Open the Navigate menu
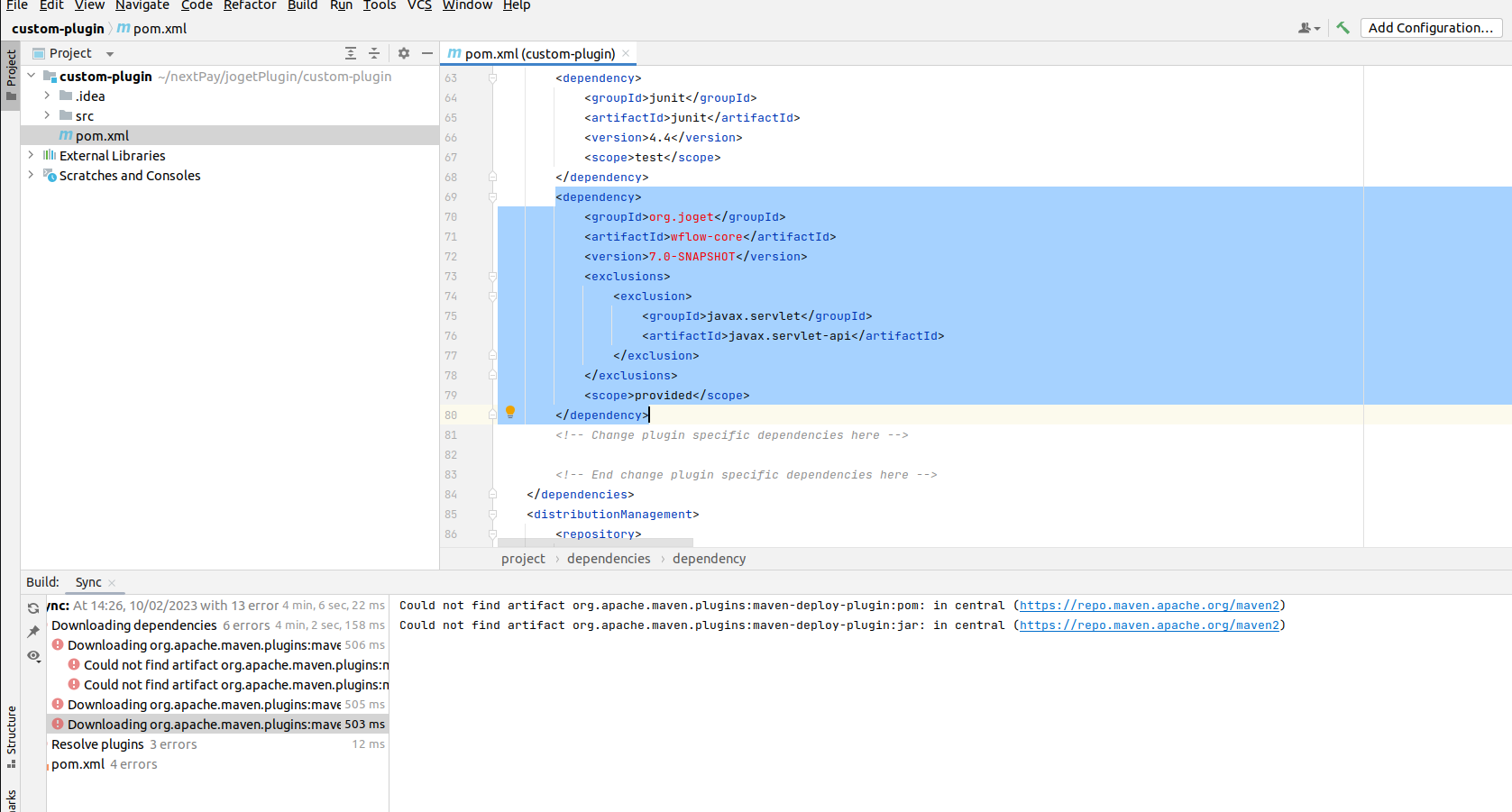 click(142, 5)
